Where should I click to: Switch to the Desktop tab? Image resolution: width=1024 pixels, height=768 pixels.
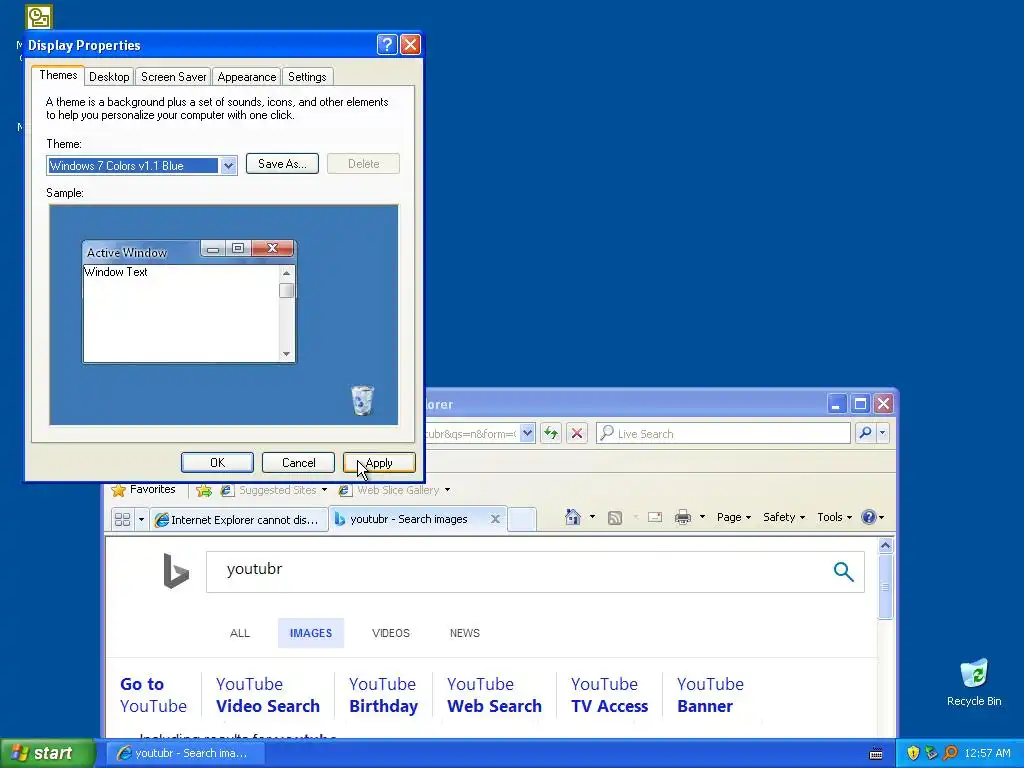pyautogui.click(x=109, y=76)
